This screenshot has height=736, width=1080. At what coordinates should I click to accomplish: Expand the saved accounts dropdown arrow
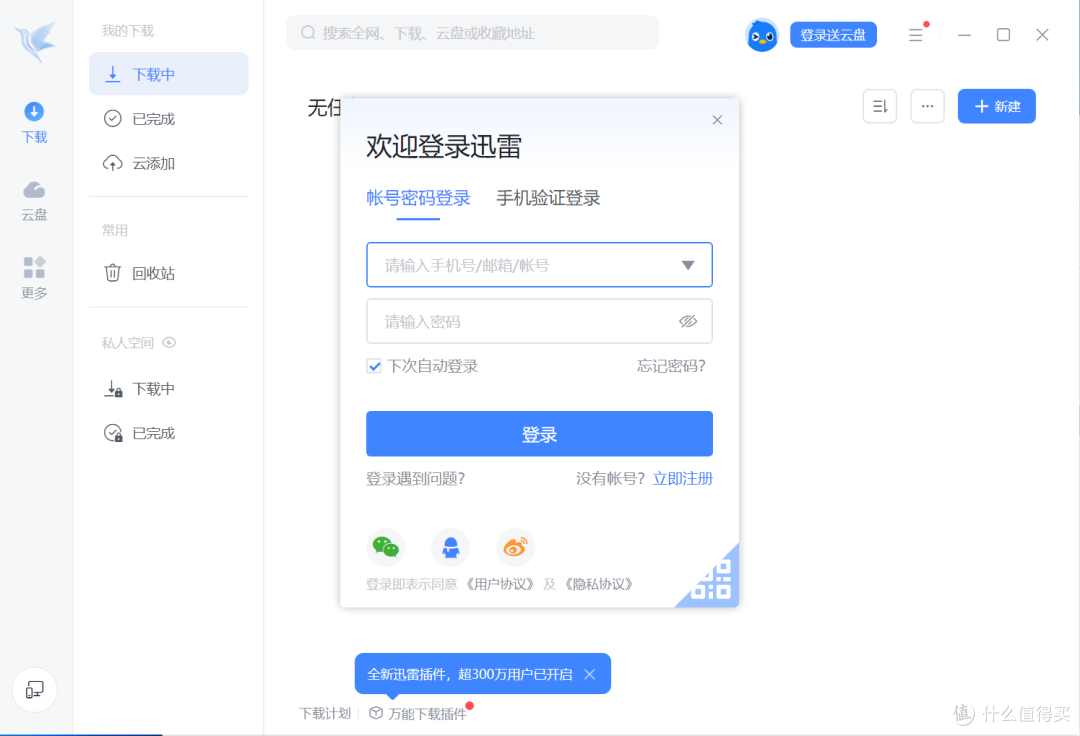[x=687, y=265]
